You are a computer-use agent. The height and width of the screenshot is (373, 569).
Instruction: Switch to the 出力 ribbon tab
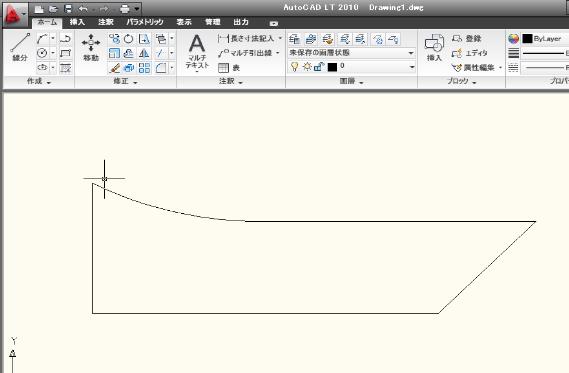click(x=241, y=22)
